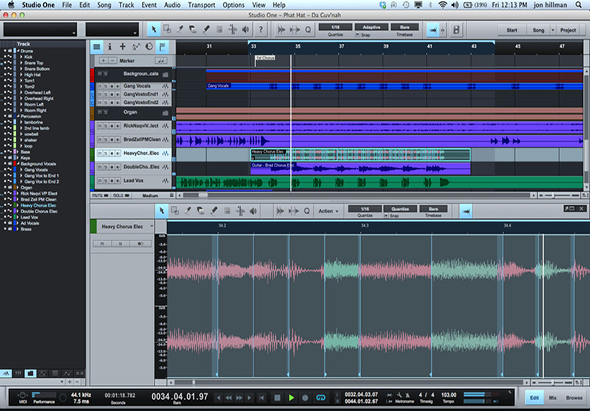This screenshot has height=411, width=590.
Task: Add a marker with the Marker plus button
Action: point(103,61)
